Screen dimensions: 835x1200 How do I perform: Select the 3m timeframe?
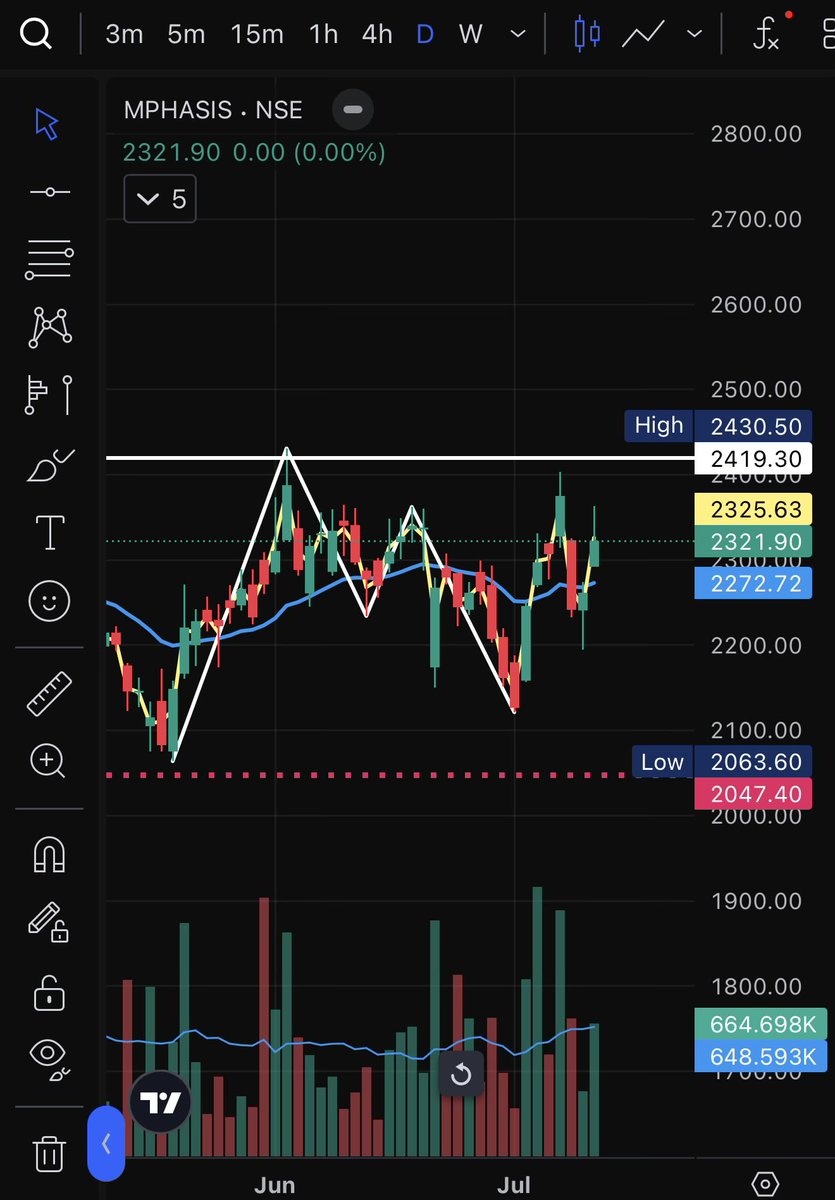point(124,34)
